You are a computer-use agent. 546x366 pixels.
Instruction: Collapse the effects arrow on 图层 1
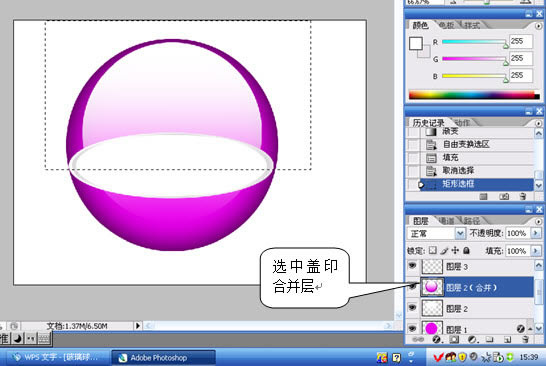[x=530, y=328]
